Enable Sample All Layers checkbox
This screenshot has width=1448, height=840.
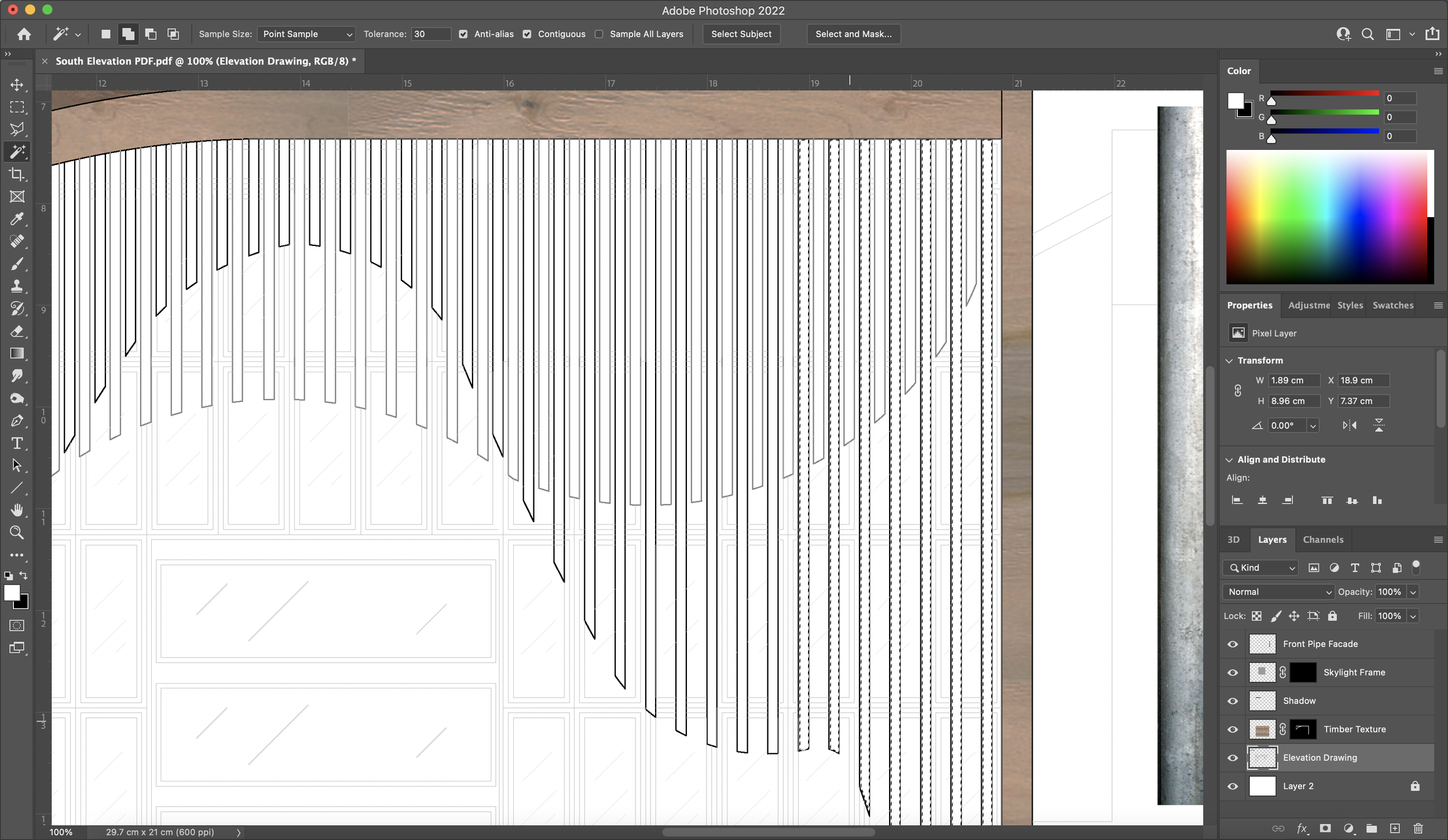600,33
